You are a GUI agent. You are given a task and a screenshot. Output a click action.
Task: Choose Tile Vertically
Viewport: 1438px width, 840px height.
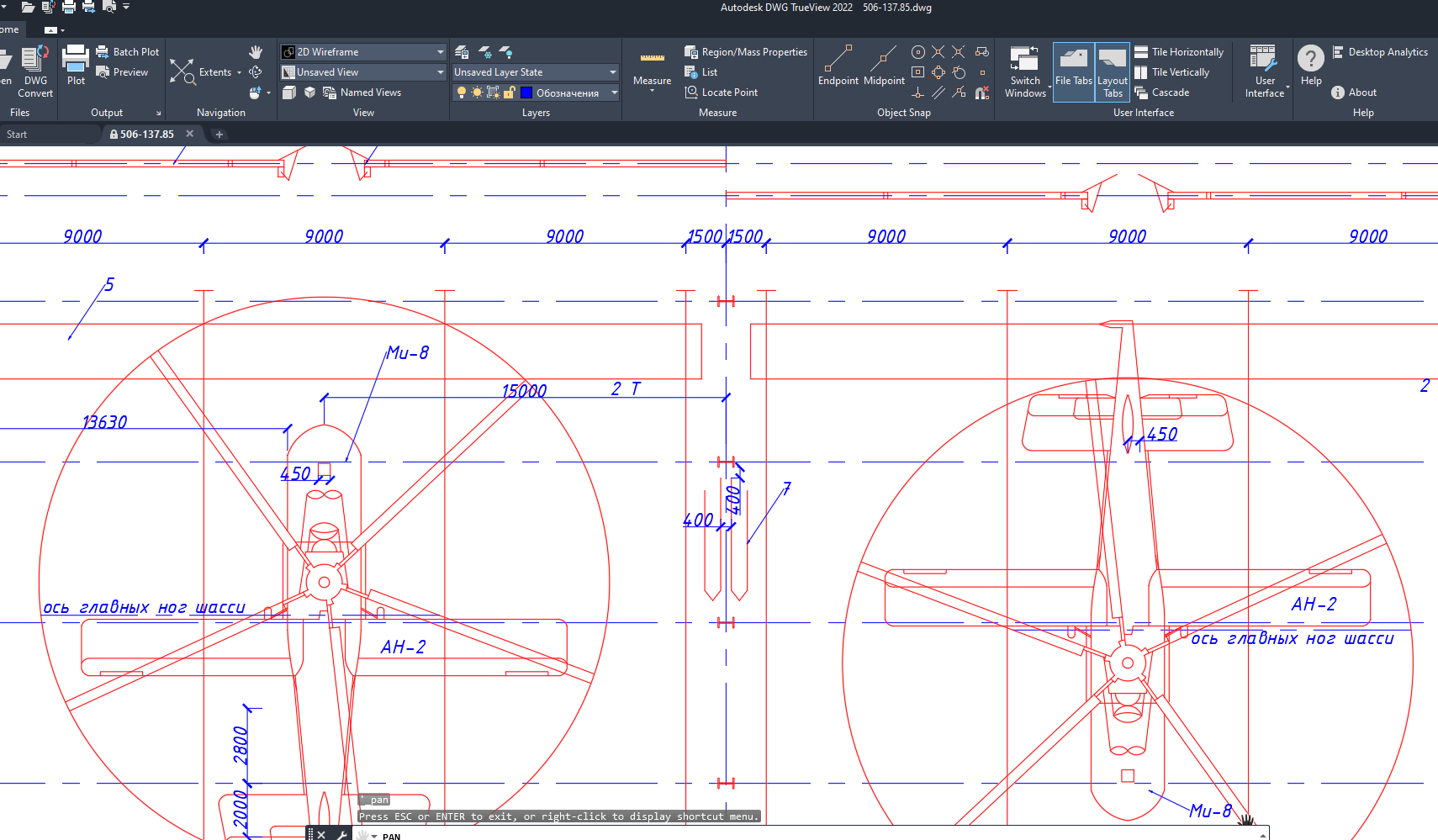tap(1171, 72)
